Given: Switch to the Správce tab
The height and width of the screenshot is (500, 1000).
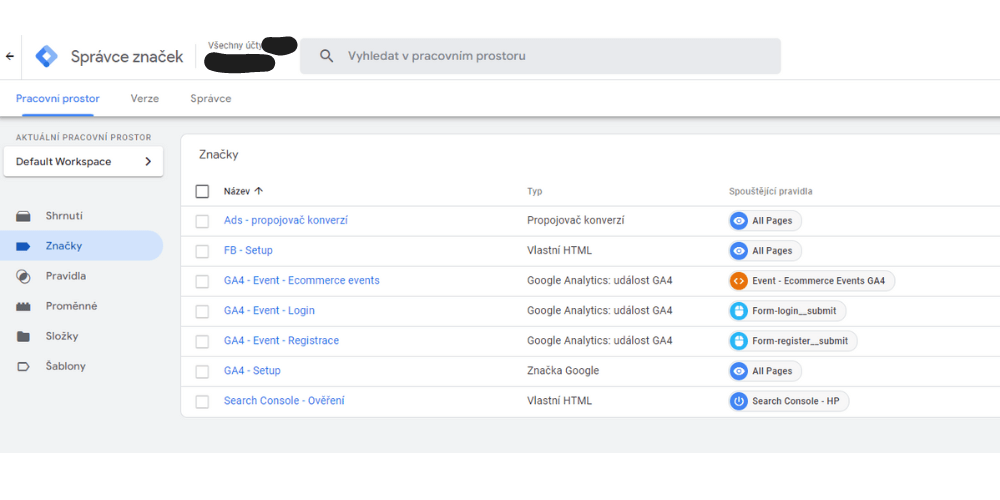Looking at the screenshot, I should 210,99.
